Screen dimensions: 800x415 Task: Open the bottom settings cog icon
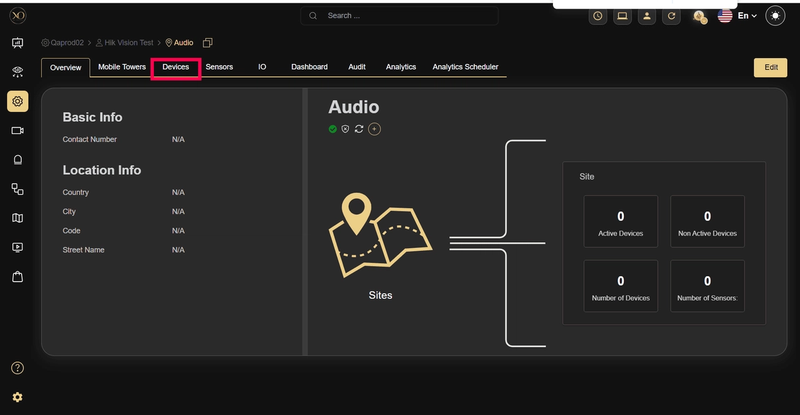[17, 397]
